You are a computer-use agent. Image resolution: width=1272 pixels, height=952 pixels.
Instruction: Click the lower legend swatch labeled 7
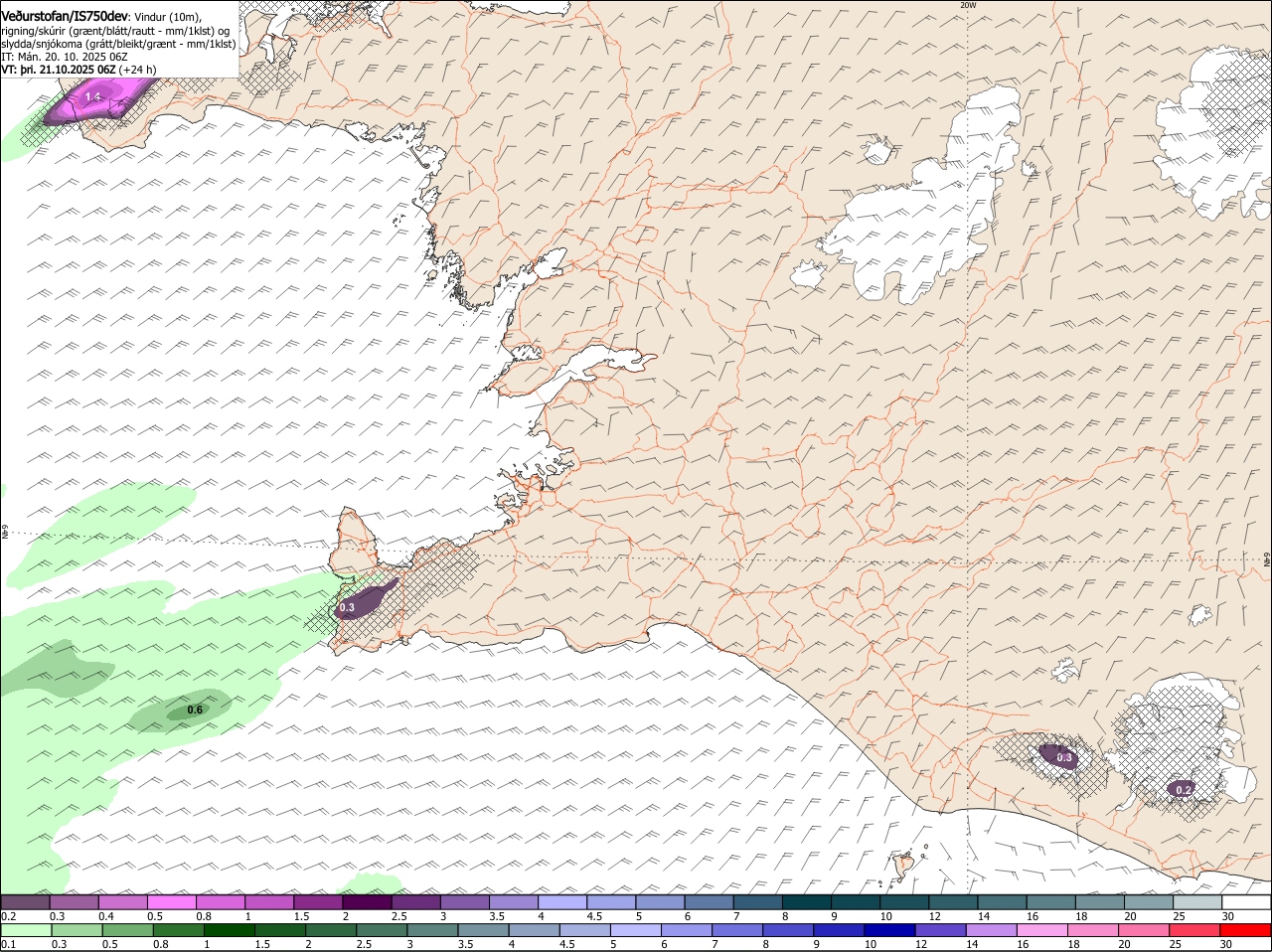(738, 930)
